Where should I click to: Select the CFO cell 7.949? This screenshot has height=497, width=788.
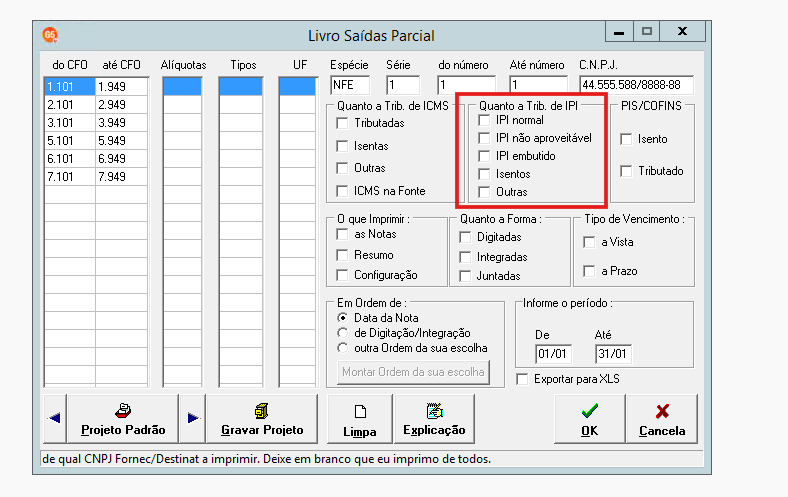pyautogui.click(x=122, y=177)
